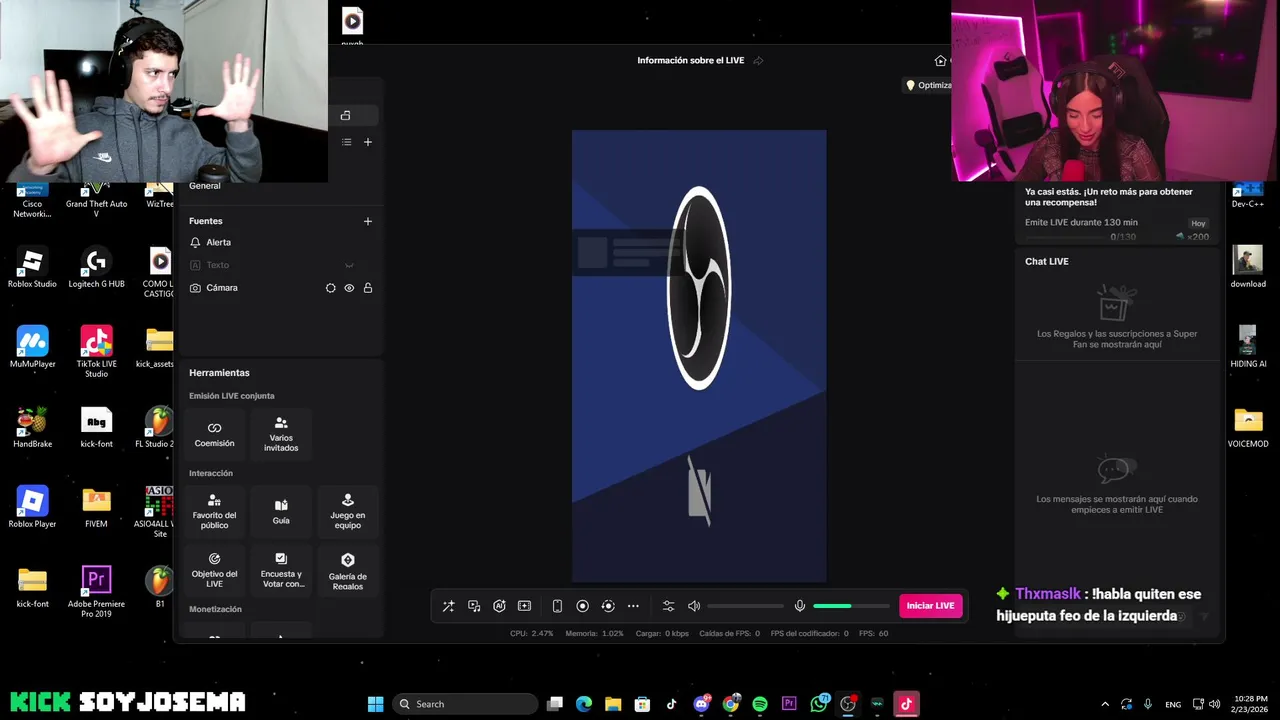Open Galería de Regalos tool

pyautogui.click(x=348, y=570)
